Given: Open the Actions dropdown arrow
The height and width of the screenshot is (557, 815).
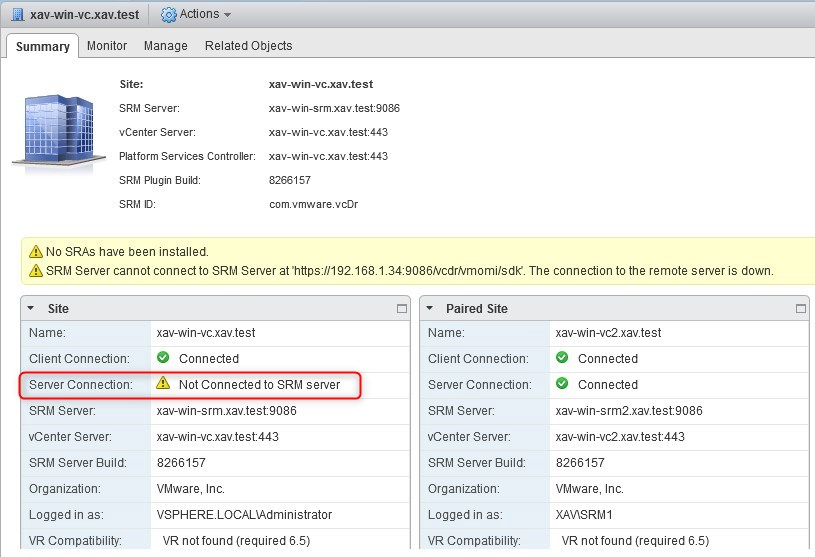Looking at the screenshot, I should point(227,15).
